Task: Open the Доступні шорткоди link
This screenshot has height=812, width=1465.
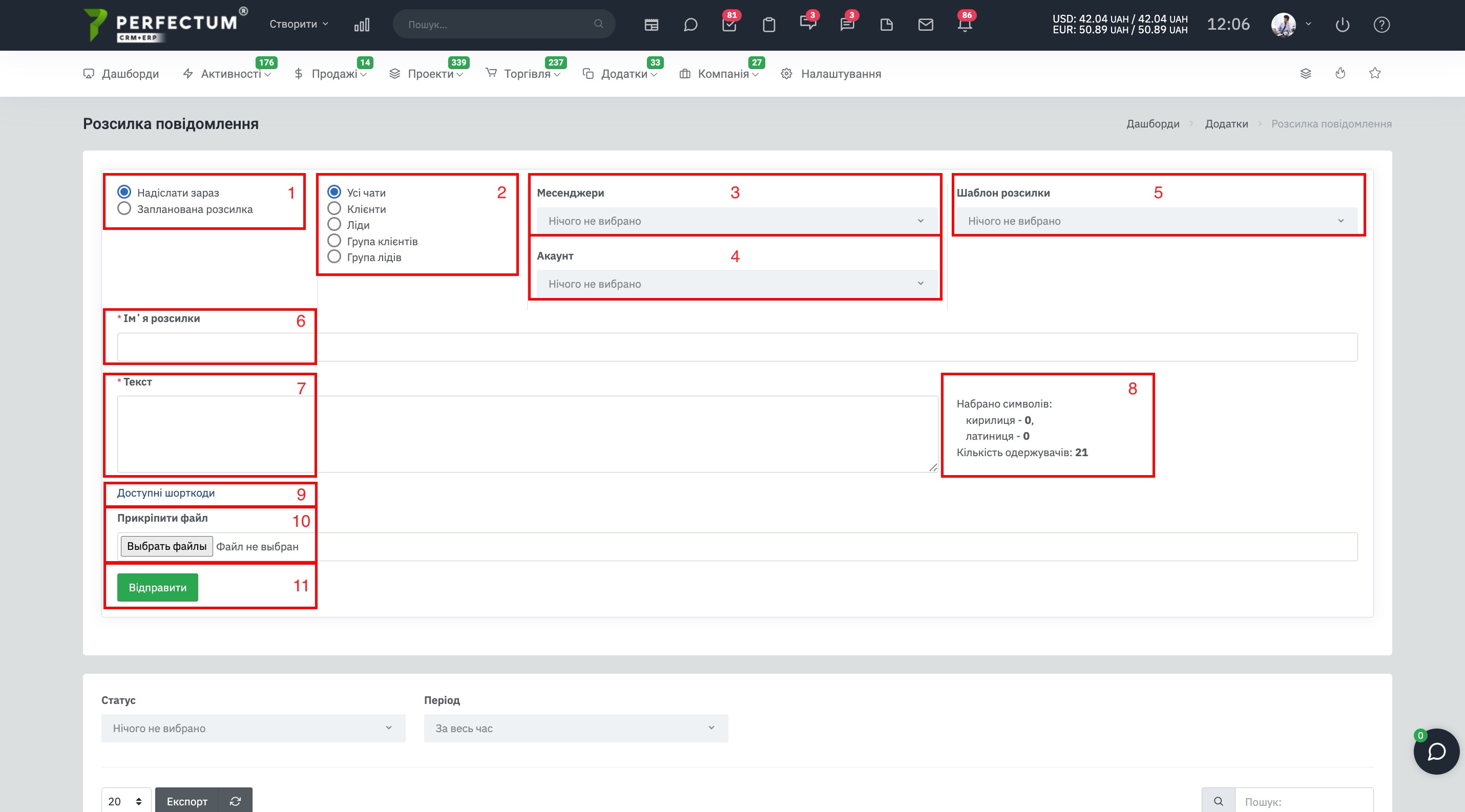Action: point(166,493)
